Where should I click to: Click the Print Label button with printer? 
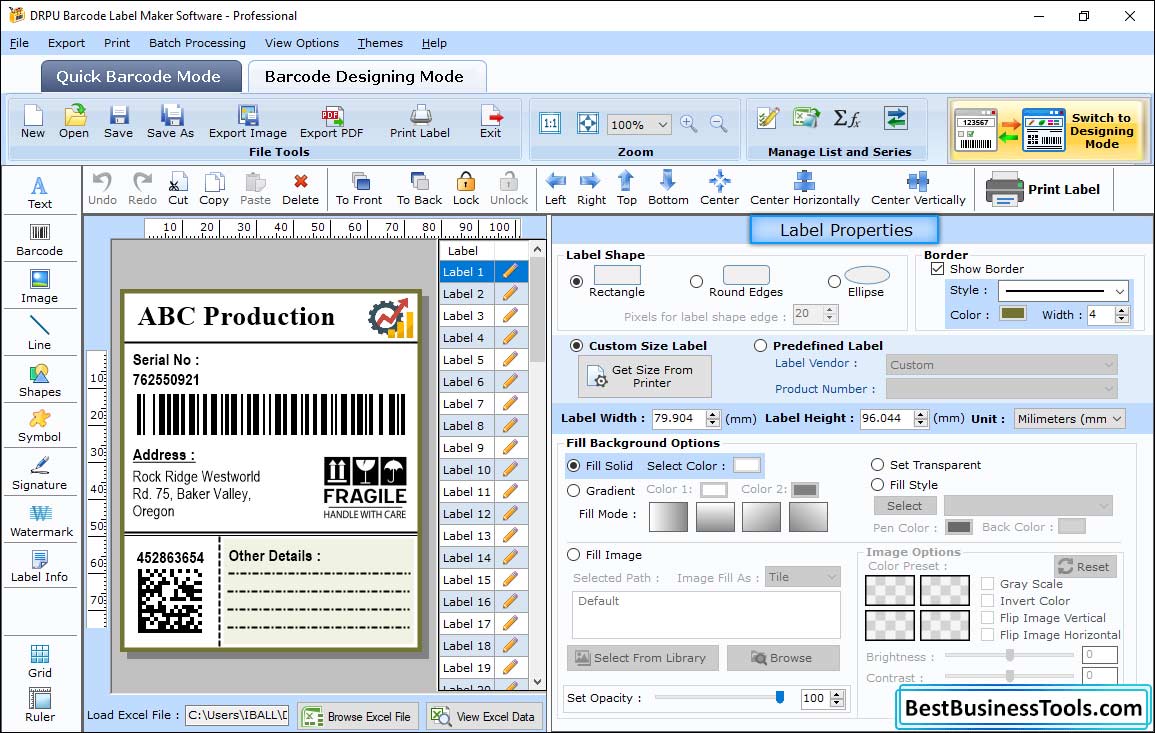coord(1043,189)
